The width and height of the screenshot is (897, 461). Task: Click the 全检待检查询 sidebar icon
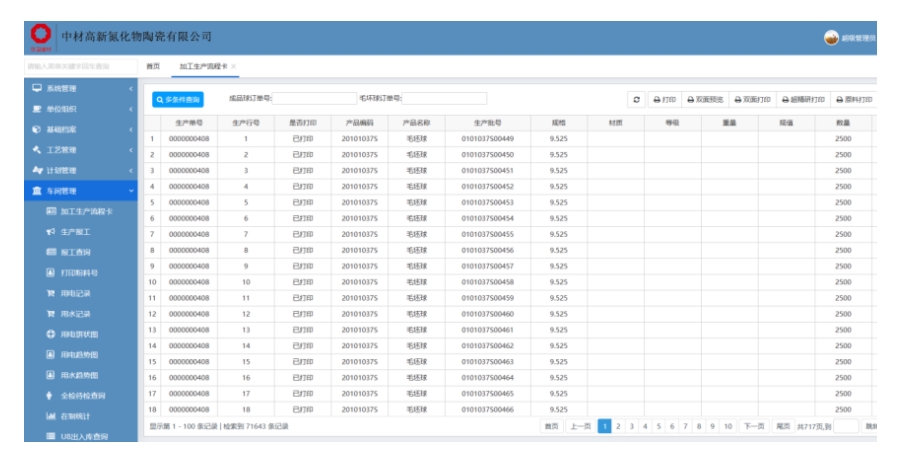pyautogui.click(x=51, y=396)
